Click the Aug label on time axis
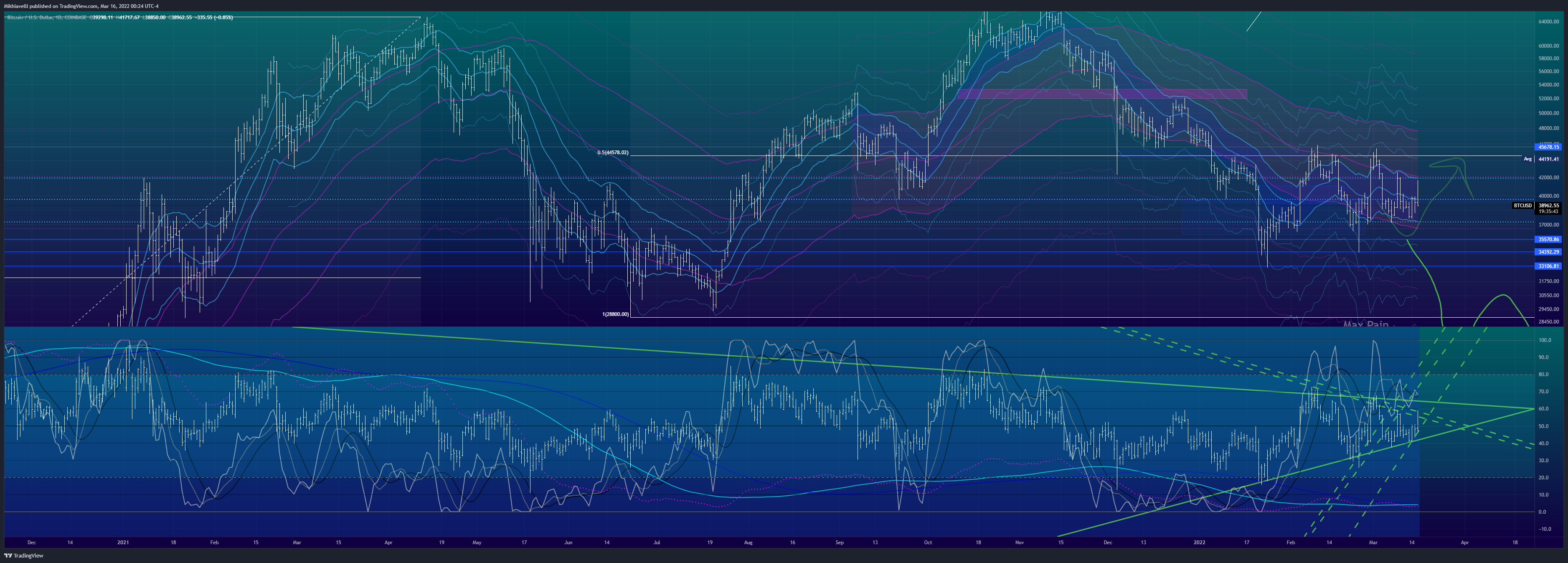Image resolution: width=1568 pixels, height=563 pixels. click(748, 542)
